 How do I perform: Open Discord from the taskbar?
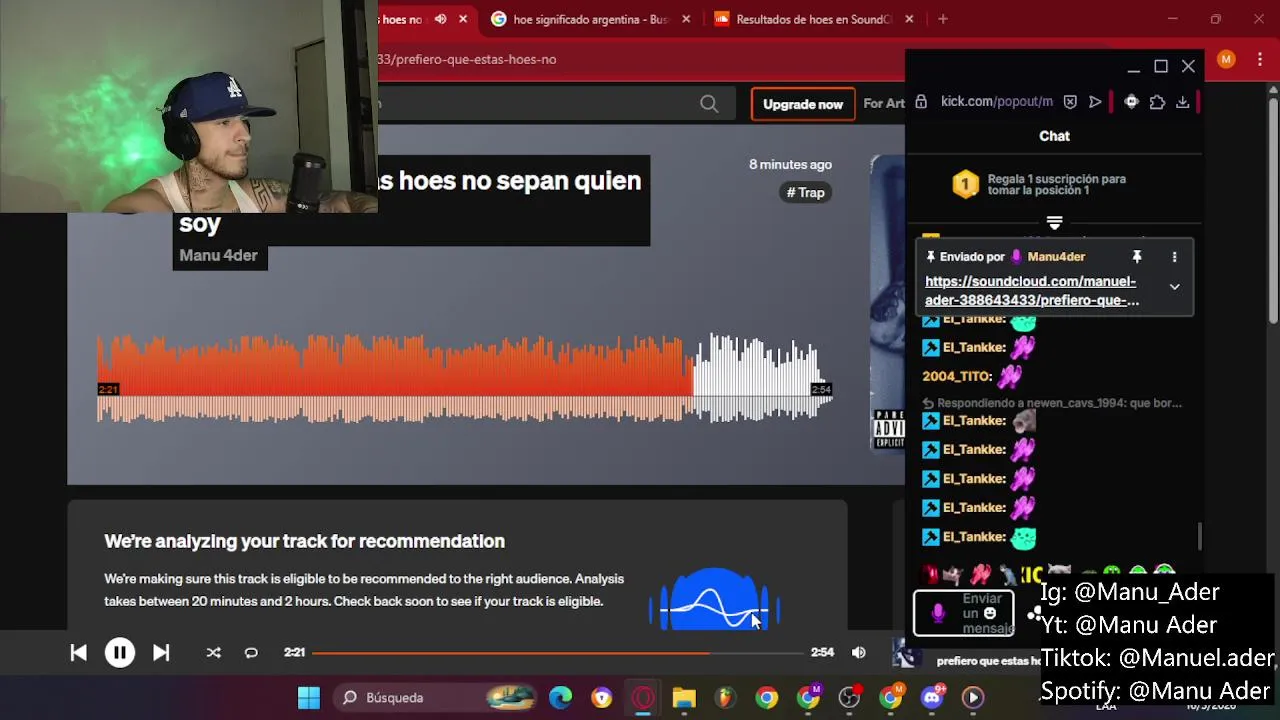click(932, 697)
